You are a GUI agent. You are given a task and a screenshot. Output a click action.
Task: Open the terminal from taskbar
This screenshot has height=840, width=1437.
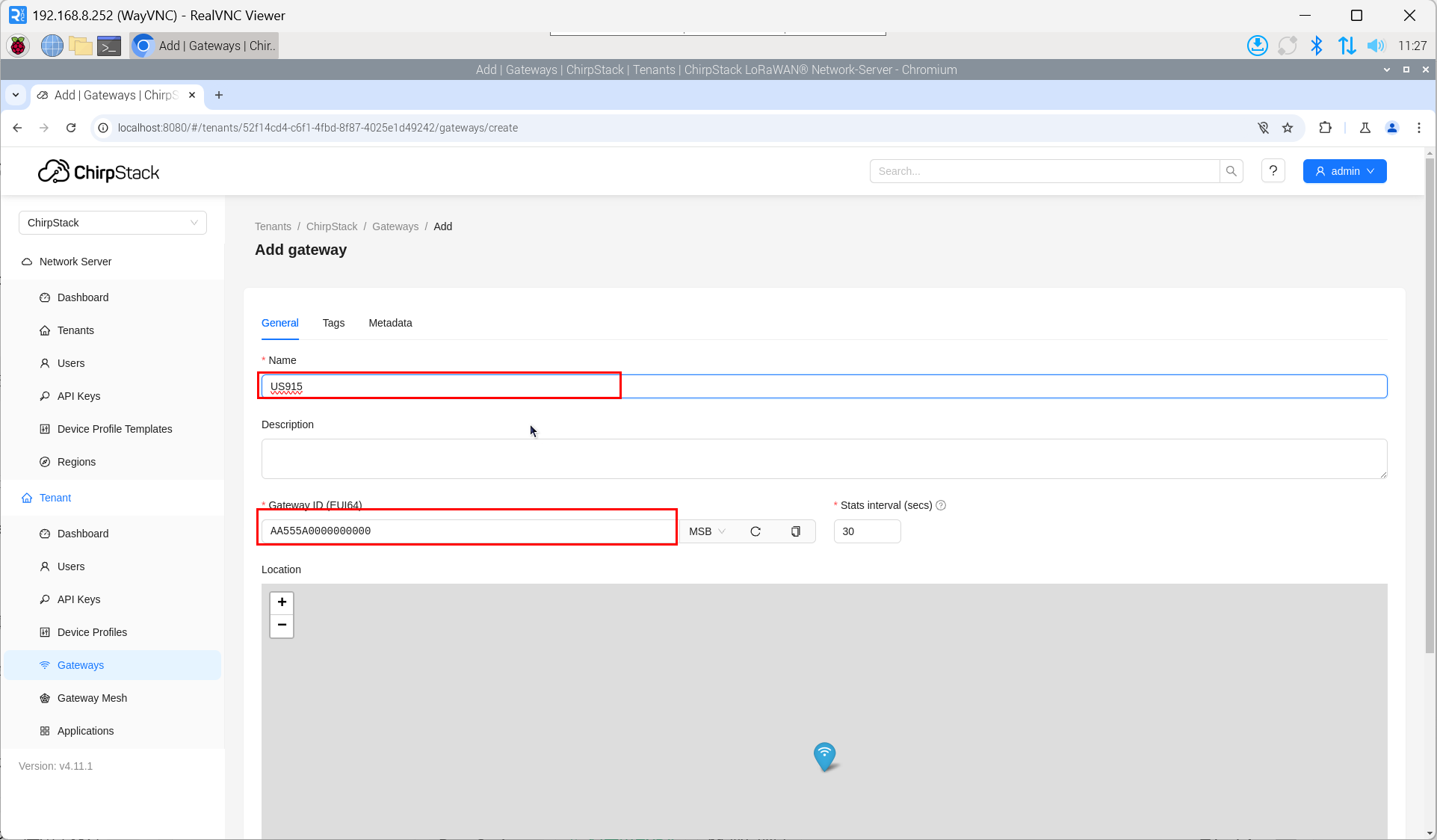point(109,46)
